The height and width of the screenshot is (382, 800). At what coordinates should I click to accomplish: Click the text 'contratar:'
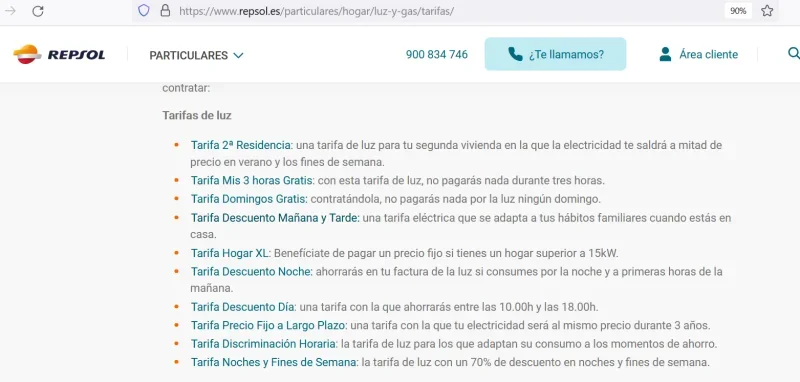tap(186, 88)
